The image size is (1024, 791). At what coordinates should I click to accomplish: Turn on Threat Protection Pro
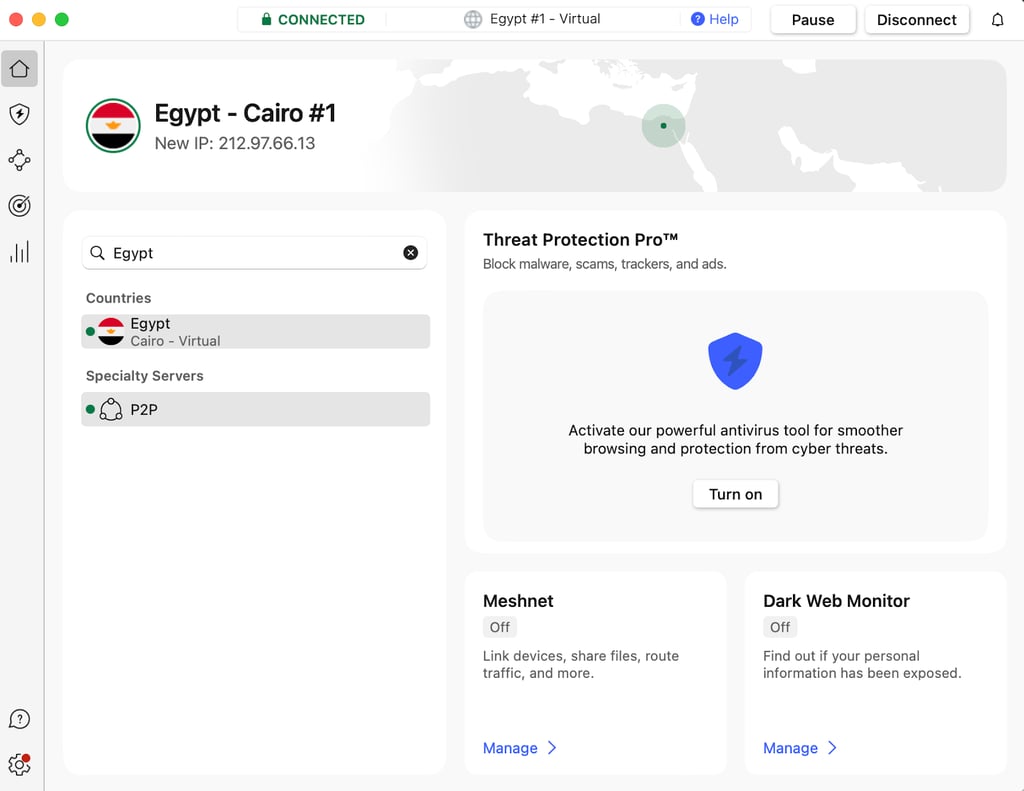pos(735,494)
